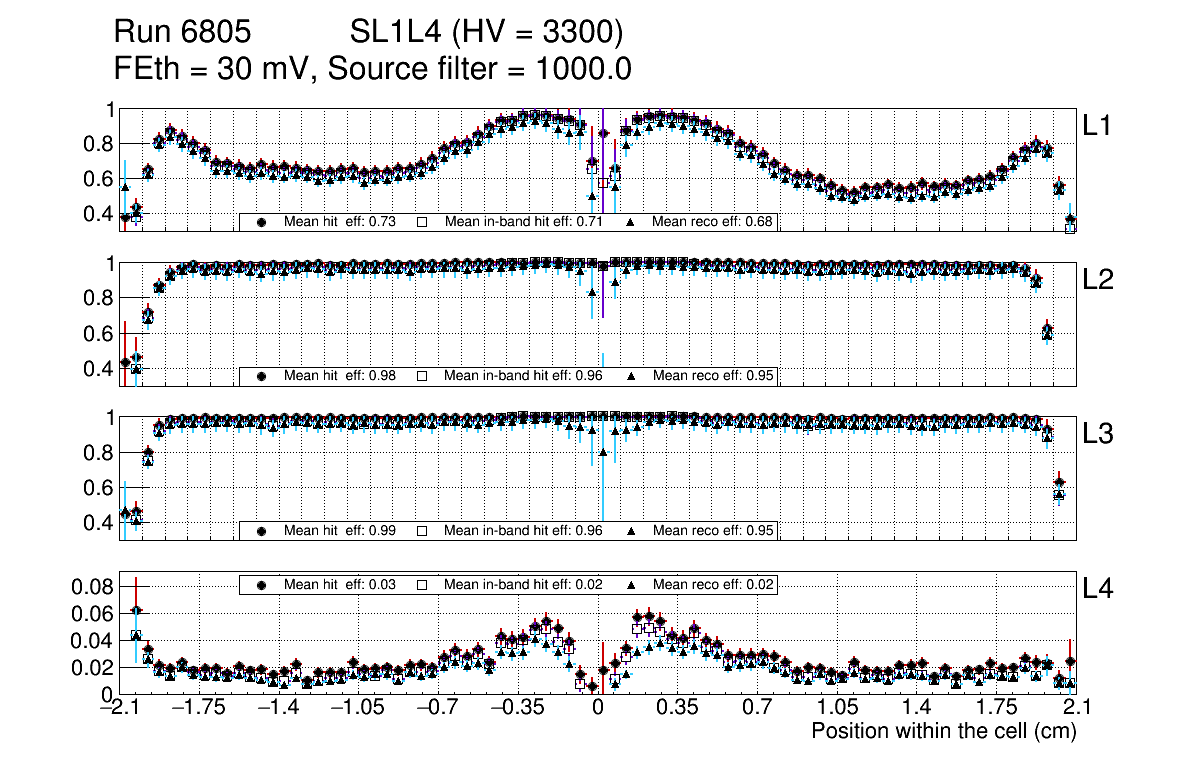1196x772 pixels.
Task: Select the 'Mean reco eff: 0.68' legend entry
Action: tap(713, 222)
